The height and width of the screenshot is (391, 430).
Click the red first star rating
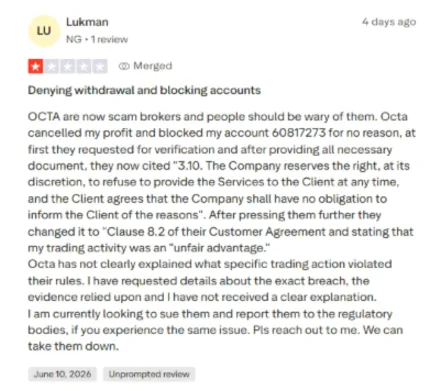coord(36,66)
